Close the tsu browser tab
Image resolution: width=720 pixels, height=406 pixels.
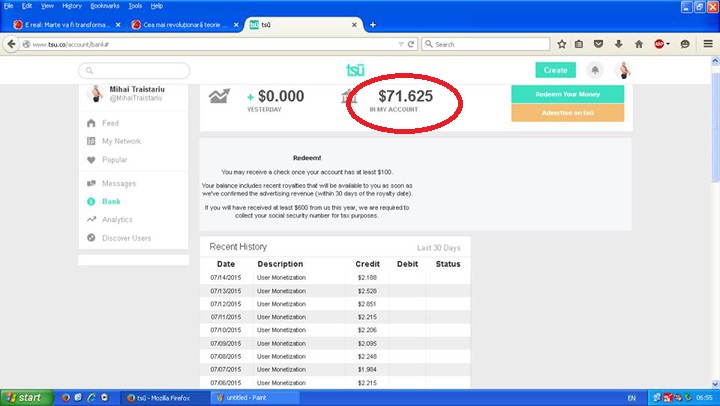pos(354,25)
